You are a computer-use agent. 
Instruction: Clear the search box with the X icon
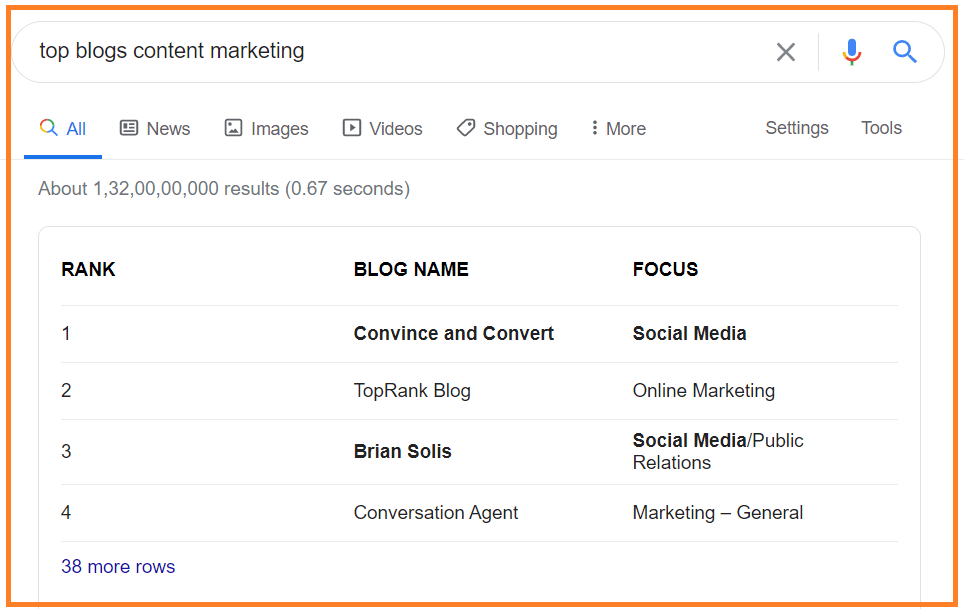pyautogui.click(x=786, y=52)
